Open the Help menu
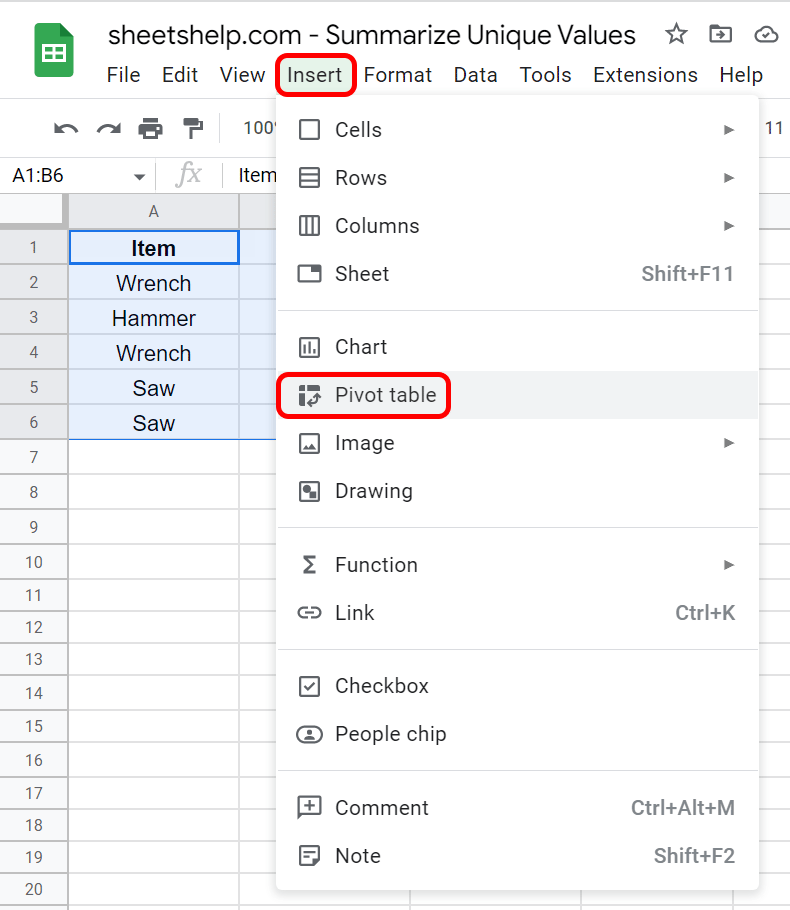This screenshot has height=910, width=790. 741,75
